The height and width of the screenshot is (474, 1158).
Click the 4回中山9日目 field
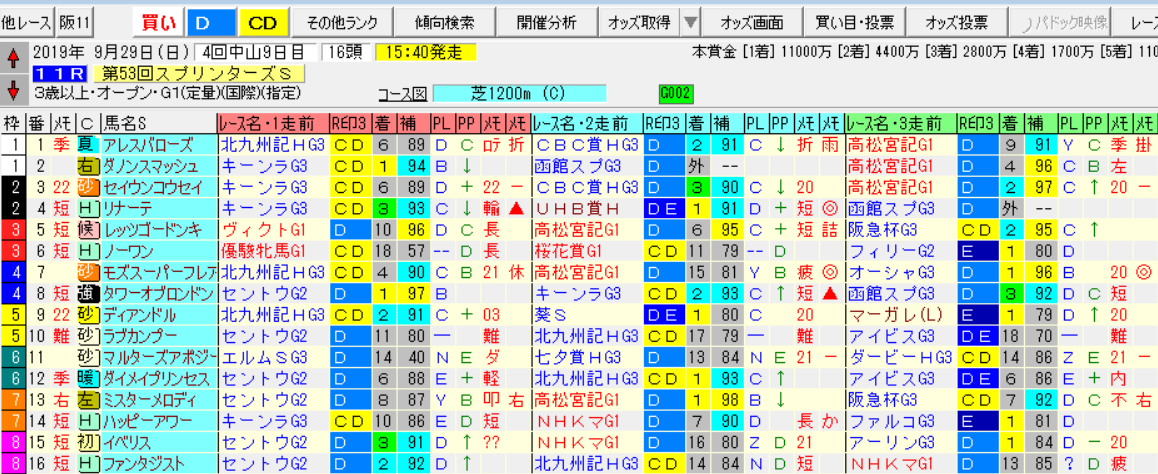(x=256, y=53)
